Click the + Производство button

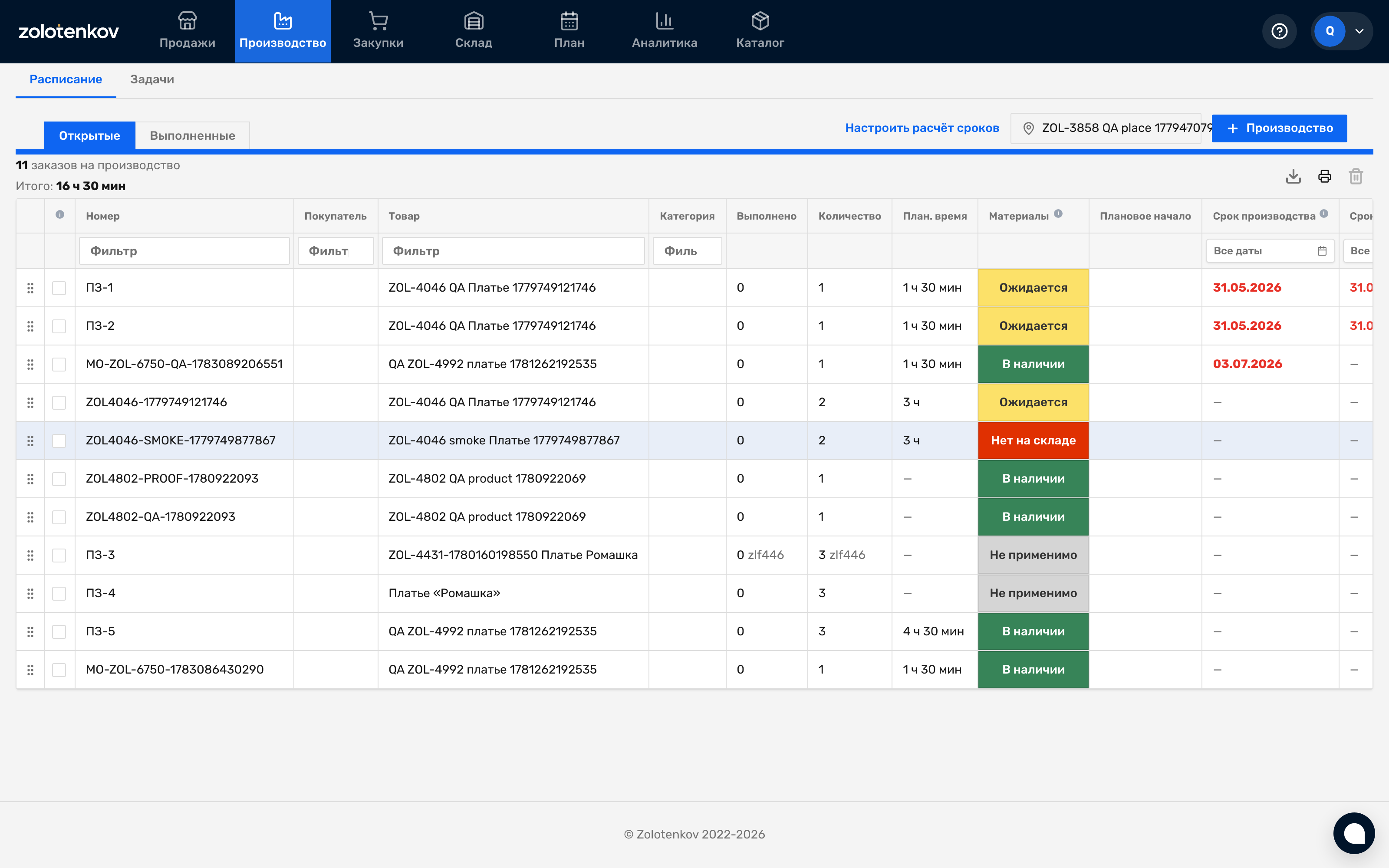1279,128
